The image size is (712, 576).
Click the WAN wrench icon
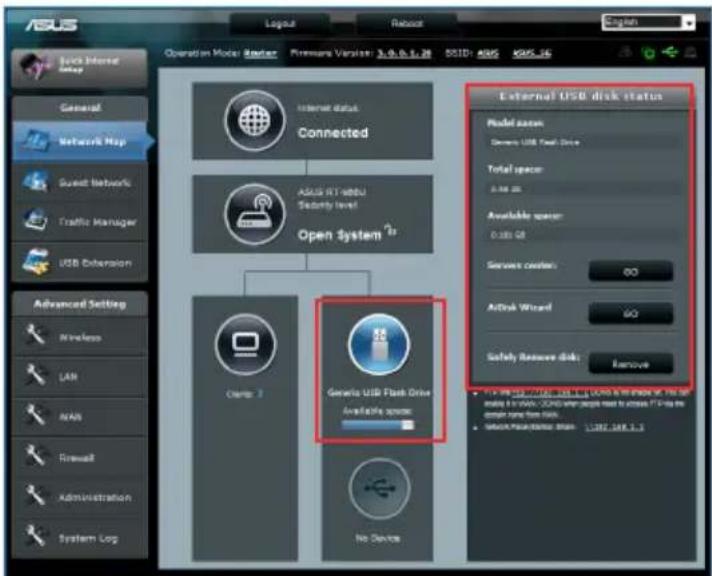pyautogui.click(x=35, y=416)
